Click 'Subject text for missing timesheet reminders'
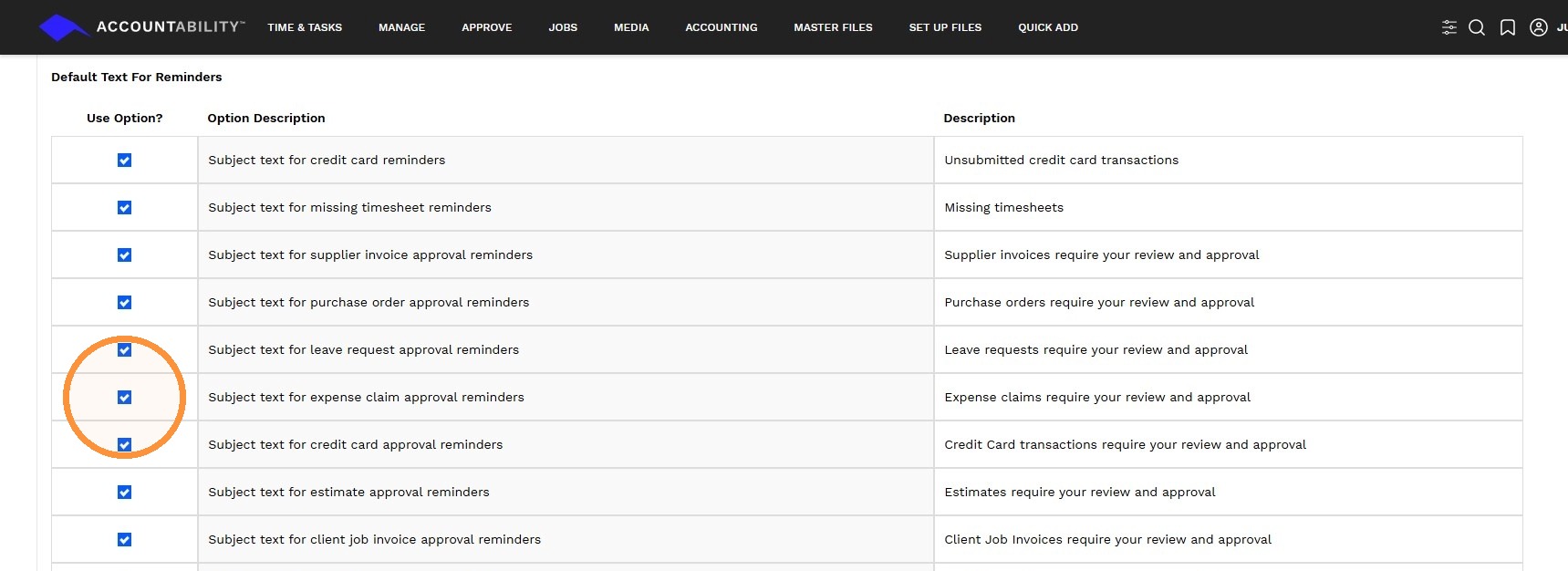1568x571 pixels. [349, 208]
